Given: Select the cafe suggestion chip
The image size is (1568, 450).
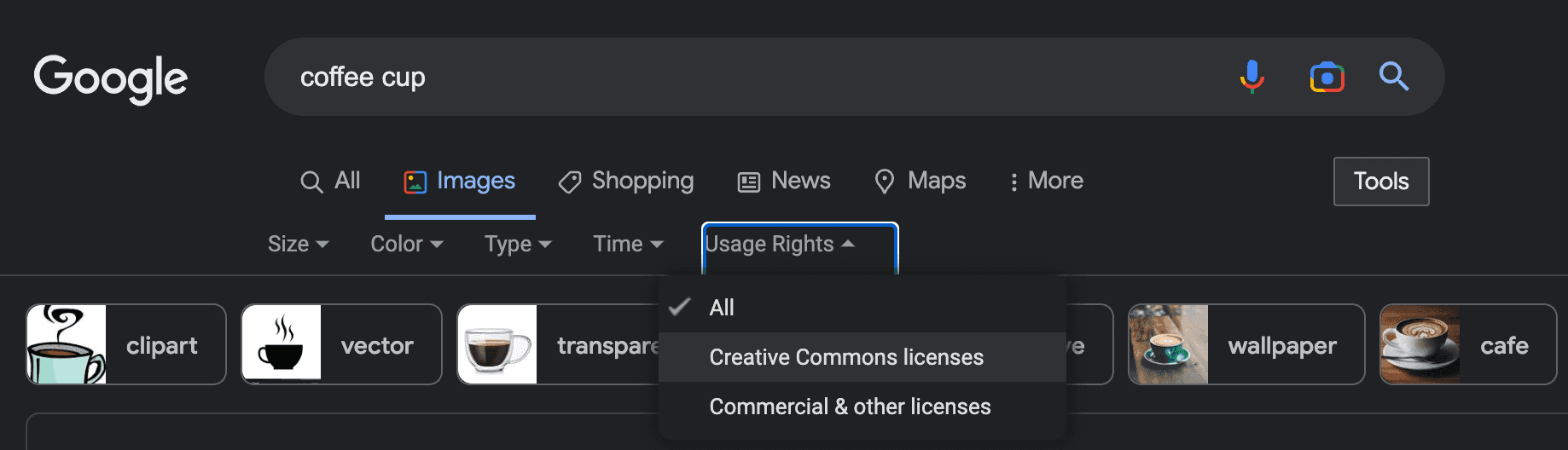Looking at the screenshot, I should (x=1468, y=344).
